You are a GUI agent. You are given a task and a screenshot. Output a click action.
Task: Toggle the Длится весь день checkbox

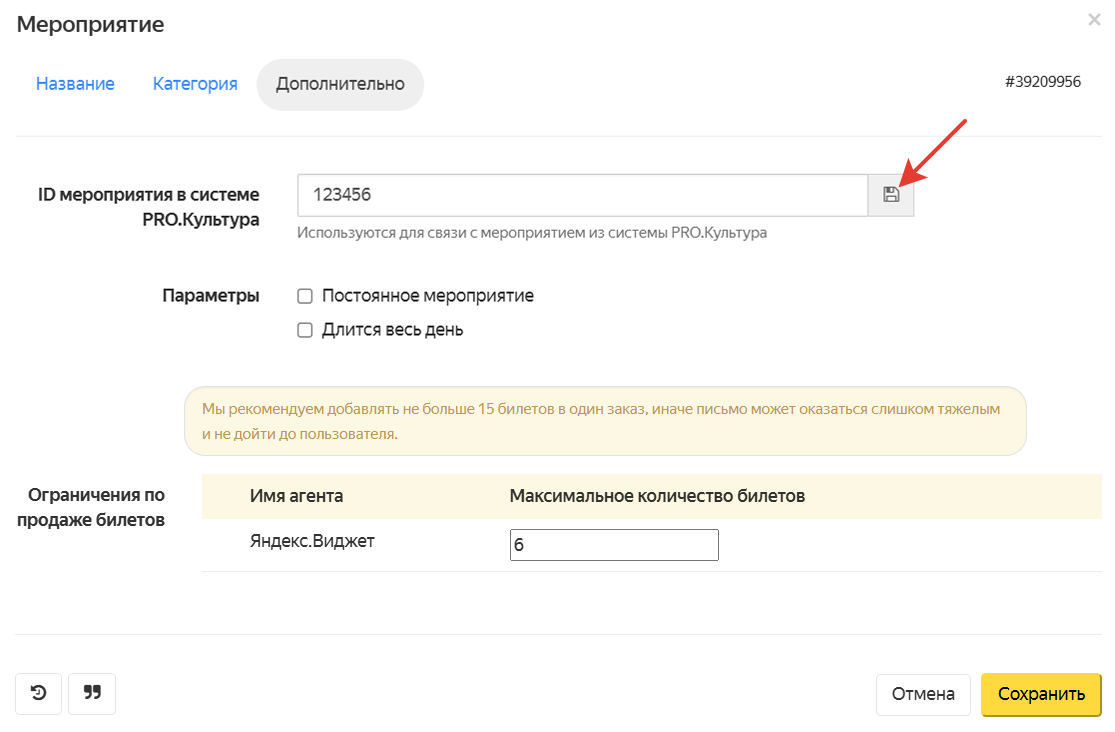pyautogui.click(x=306, y=330)
